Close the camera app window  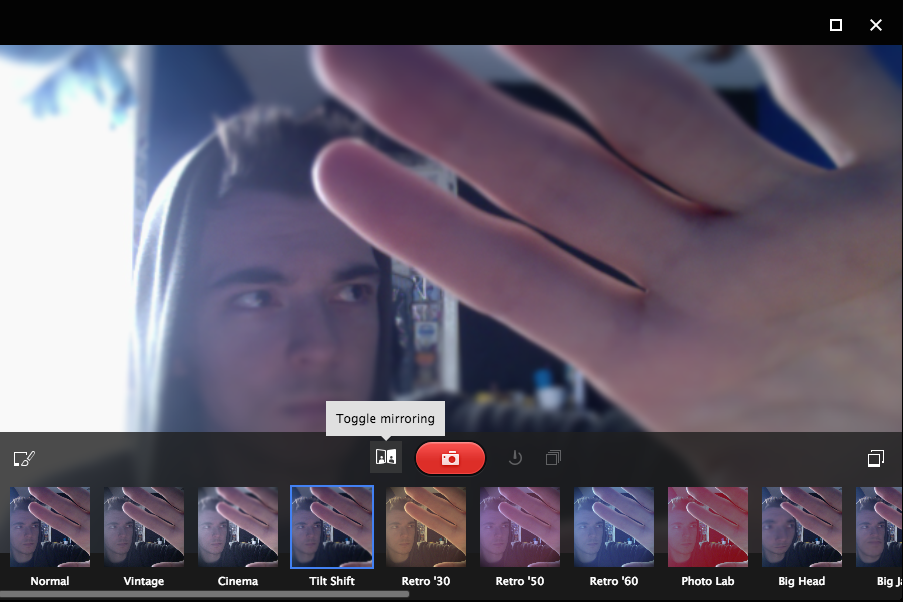pos(876,25)
